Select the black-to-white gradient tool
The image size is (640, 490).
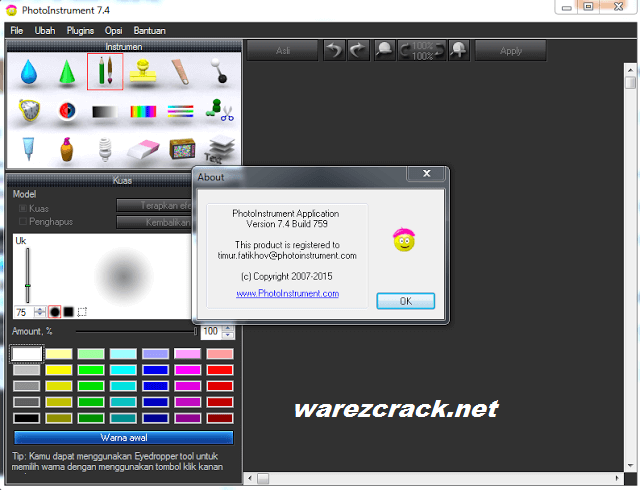[x=104, y=111]
